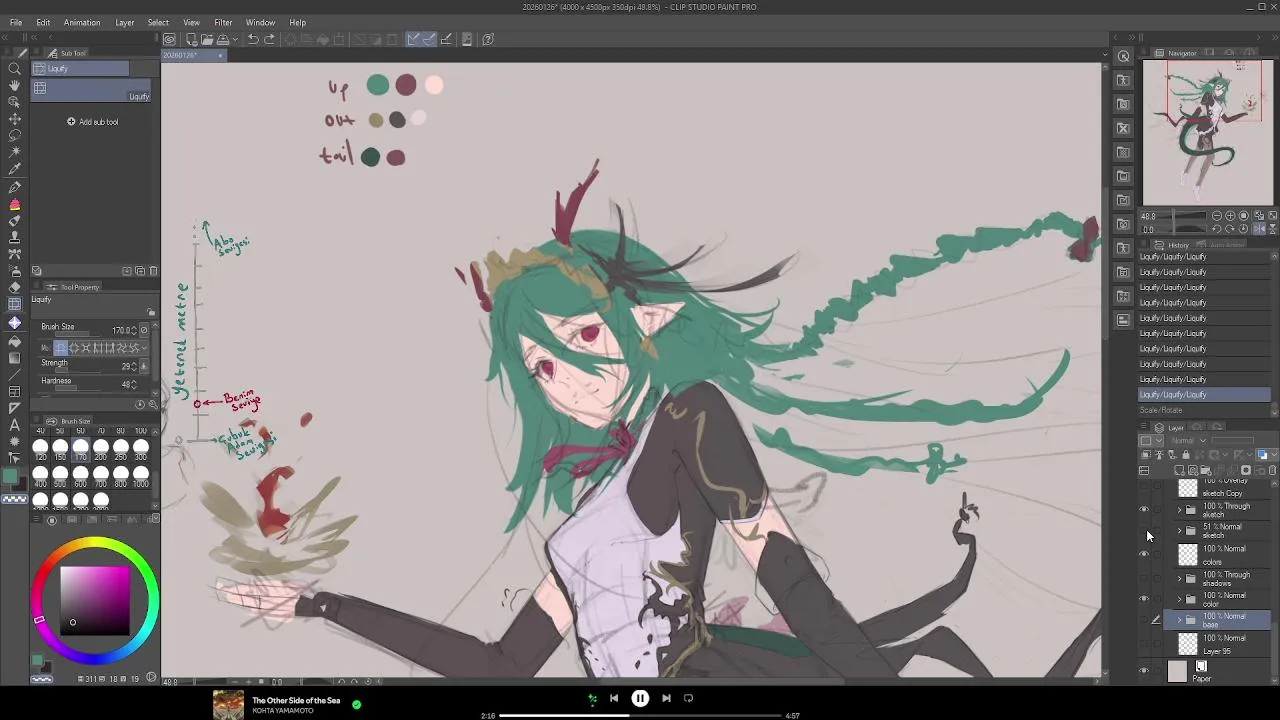The width and height of the screenshot is (1280, 720).
Task: Select the Move Layer tool
Action: click(14, 119)
